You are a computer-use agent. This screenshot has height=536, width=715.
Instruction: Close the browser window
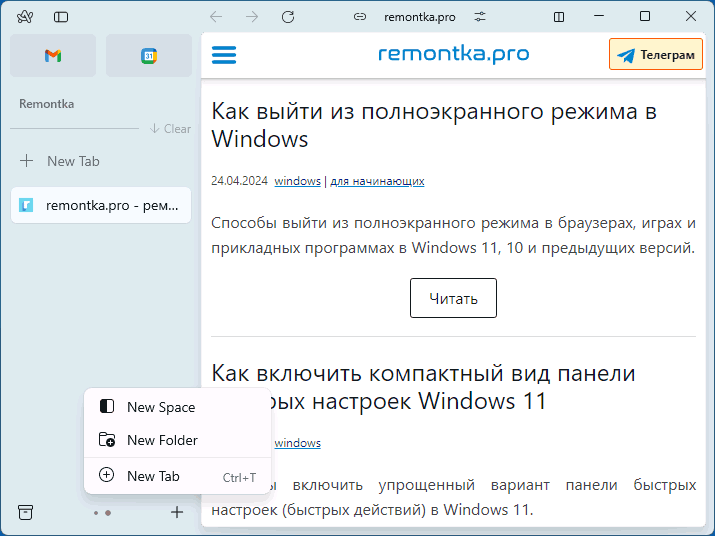click(690, 16)
